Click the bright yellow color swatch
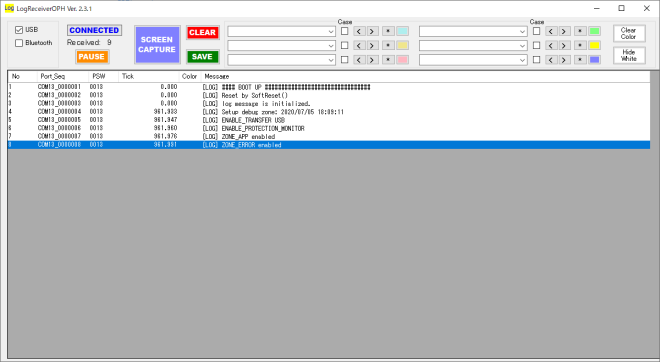The width and height of the screenshot is (660, 362). click(594, 45)
